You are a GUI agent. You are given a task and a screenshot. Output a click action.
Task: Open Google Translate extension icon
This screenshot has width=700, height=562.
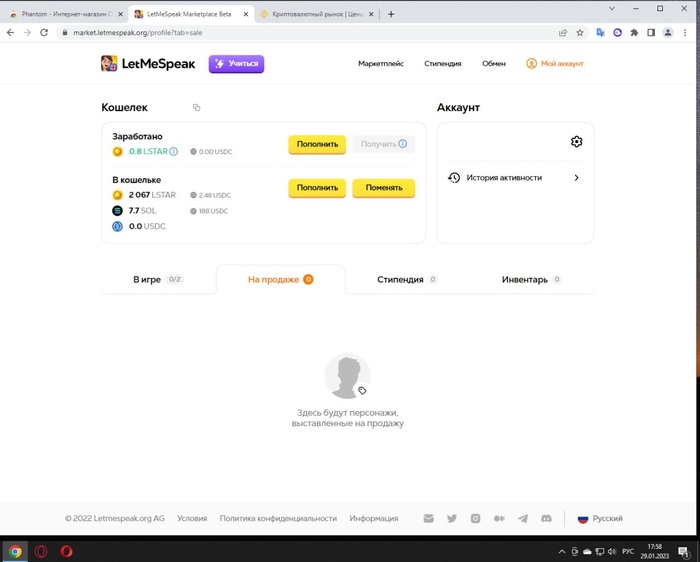(600, 33)
